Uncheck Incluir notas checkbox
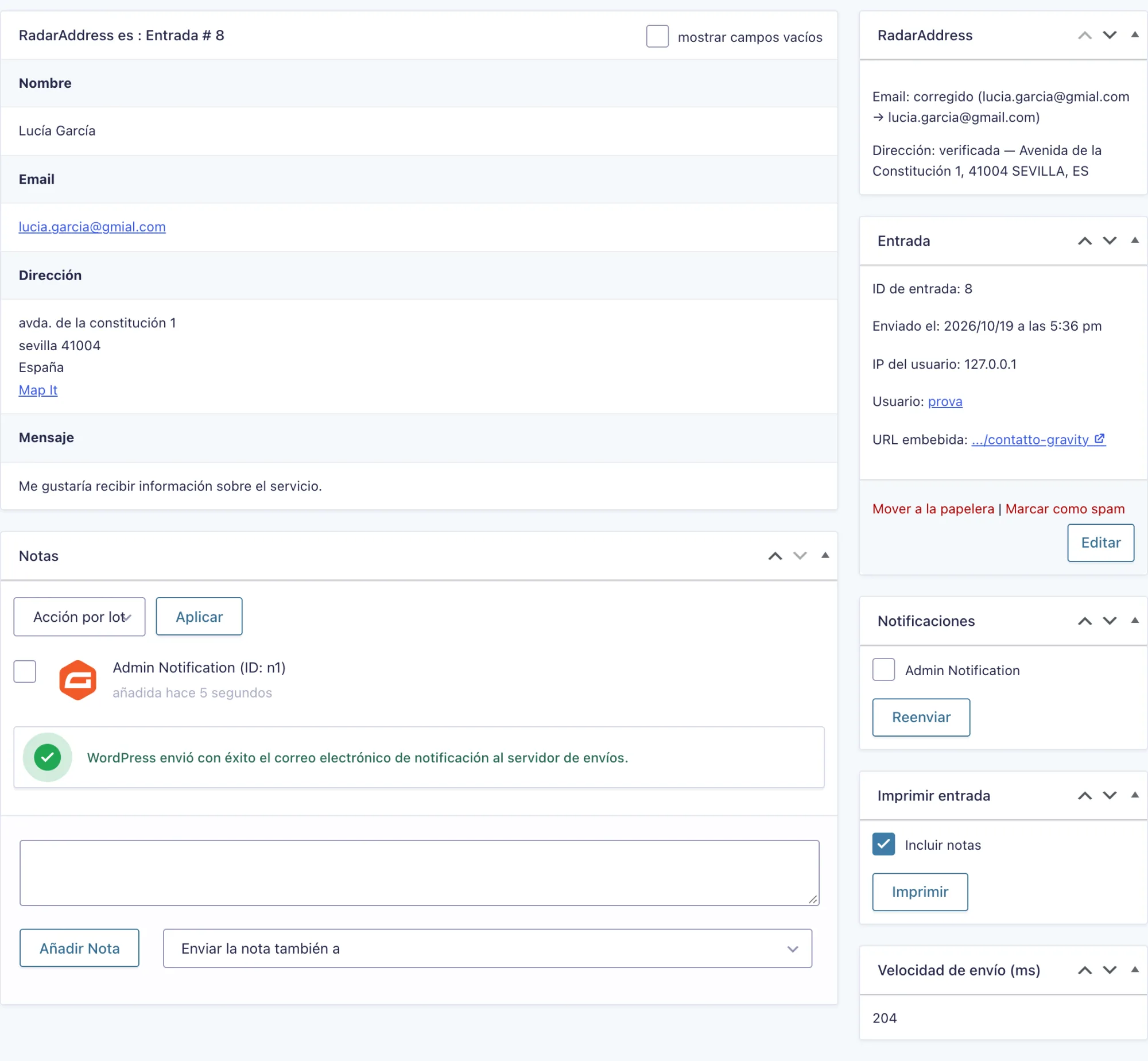This screenshot has height=1061, width=1148. 883,844
